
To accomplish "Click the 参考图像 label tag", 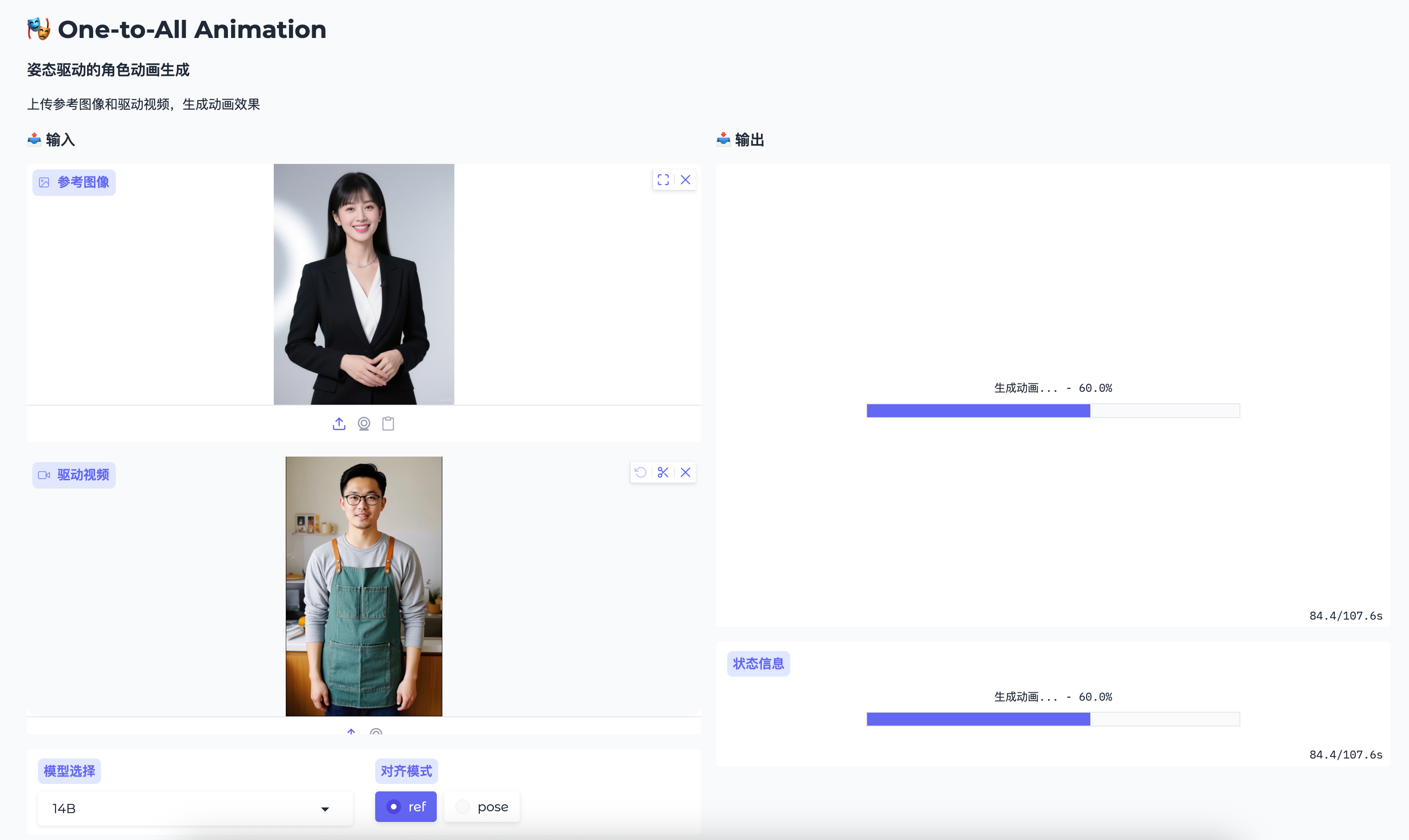I will coord(74,182).
